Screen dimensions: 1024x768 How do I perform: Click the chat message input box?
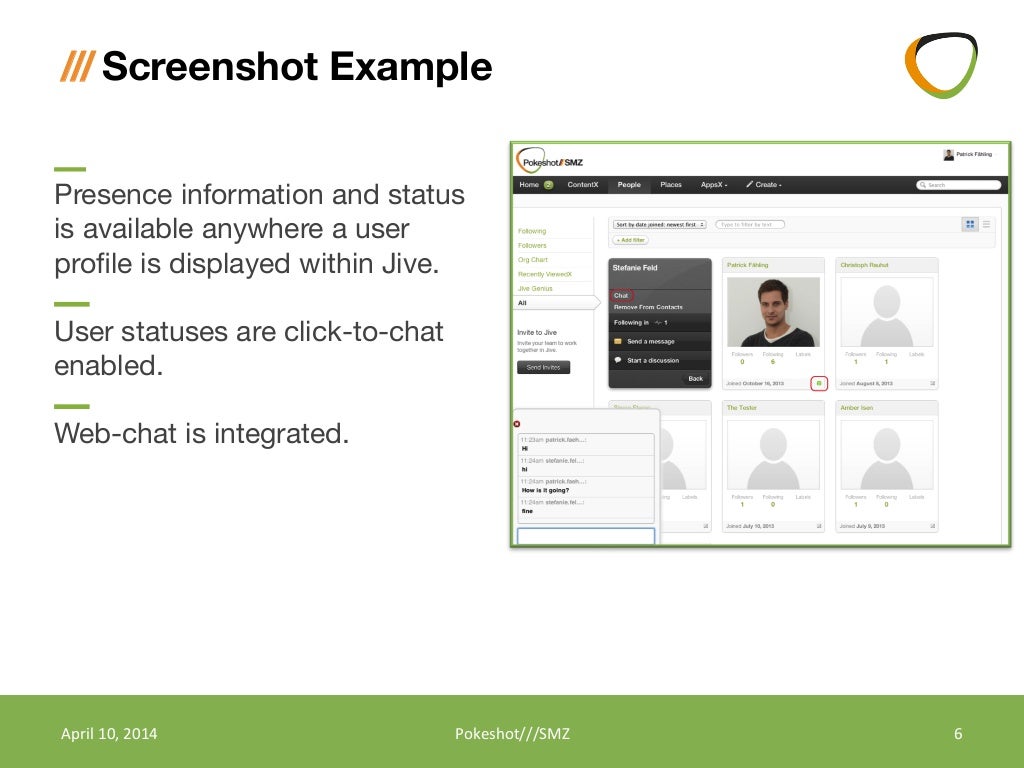[586, 536]
